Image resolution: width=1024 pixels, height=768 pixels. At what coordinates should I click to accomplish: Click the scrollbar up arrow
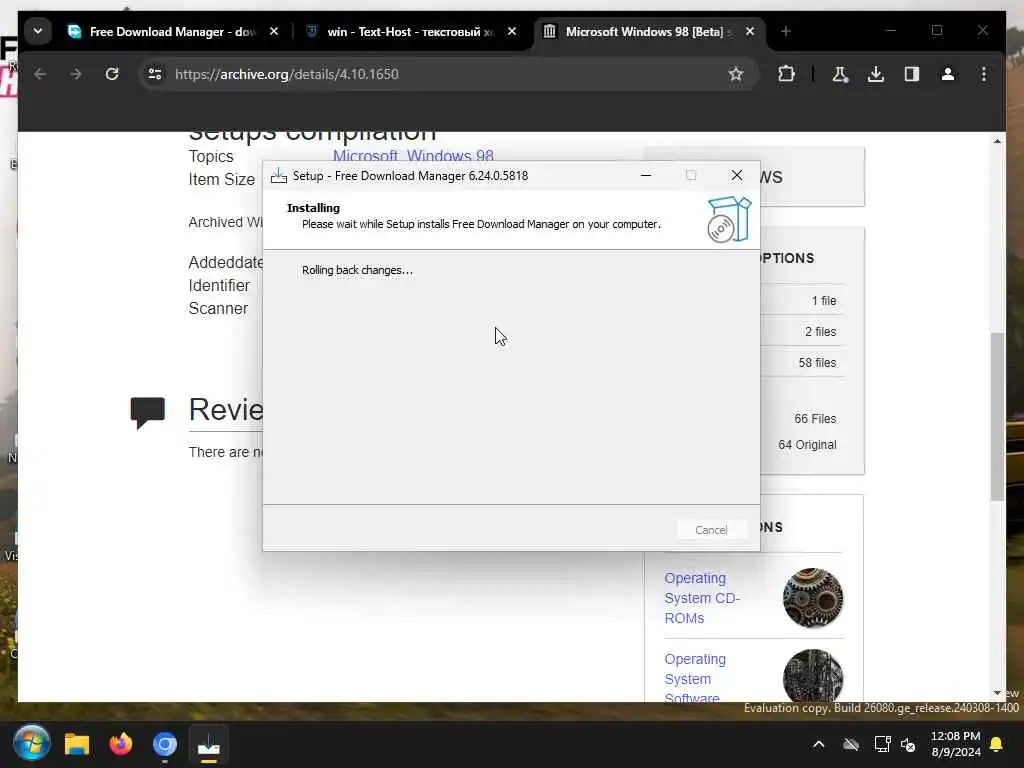click(997, 141)
